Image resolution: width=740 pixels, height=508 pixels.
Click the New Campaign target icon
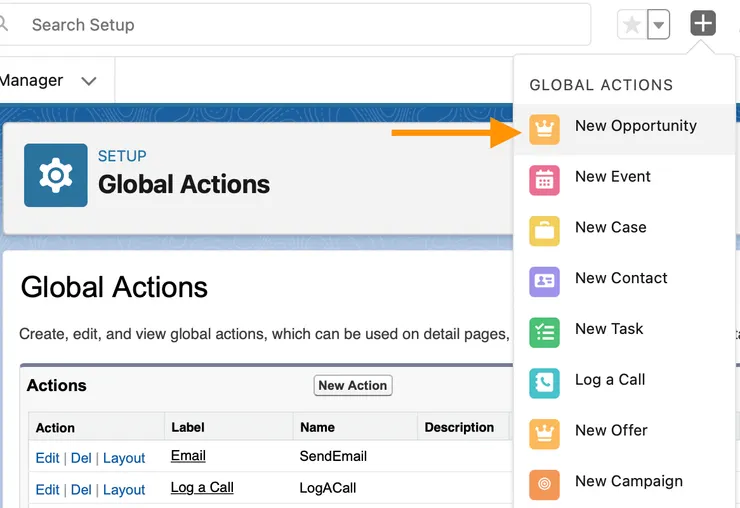coord(544,484)
